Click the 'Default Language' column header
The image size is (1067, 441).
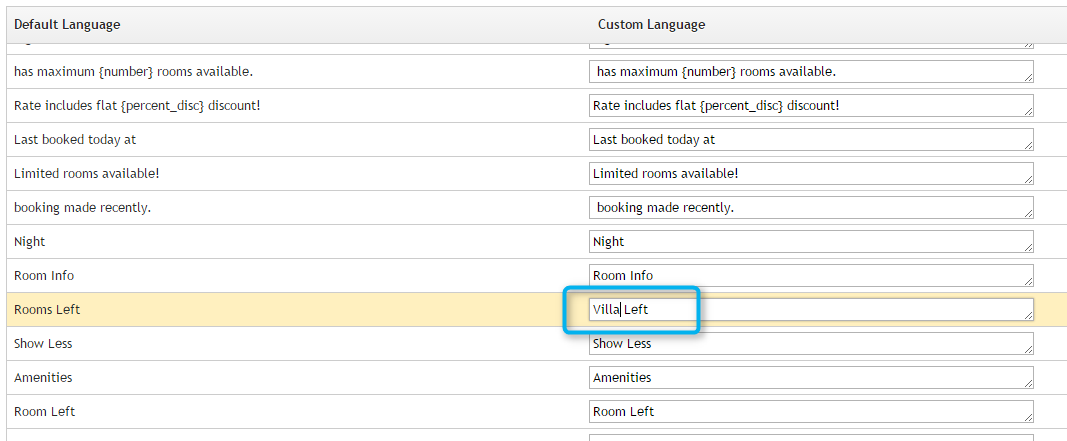67,24
